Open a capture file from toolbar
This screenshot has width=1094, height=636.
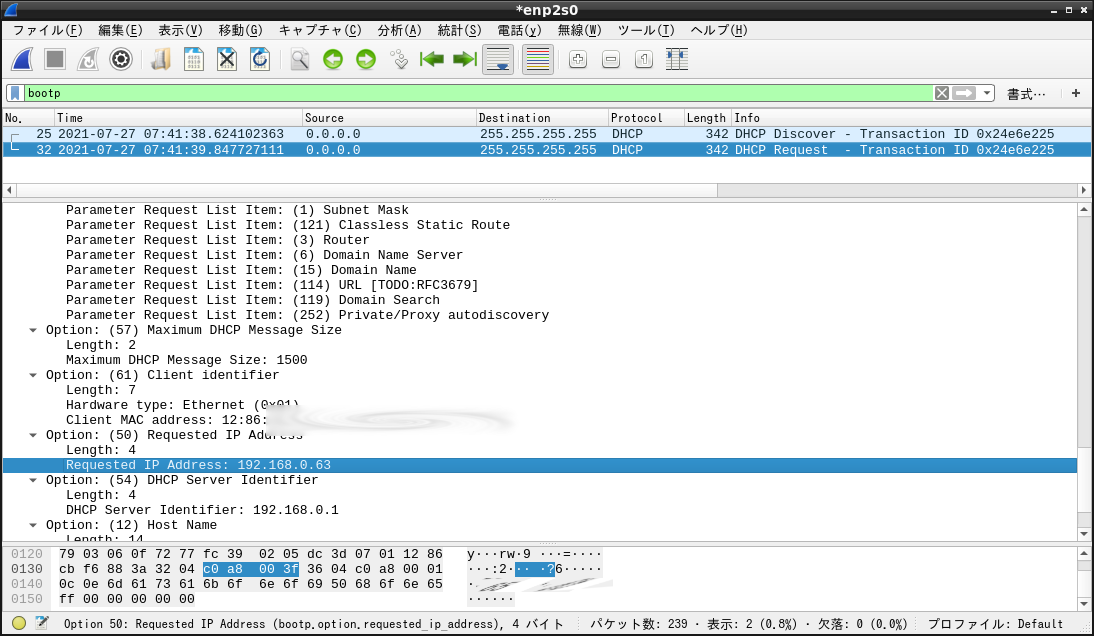click(161, 59)
